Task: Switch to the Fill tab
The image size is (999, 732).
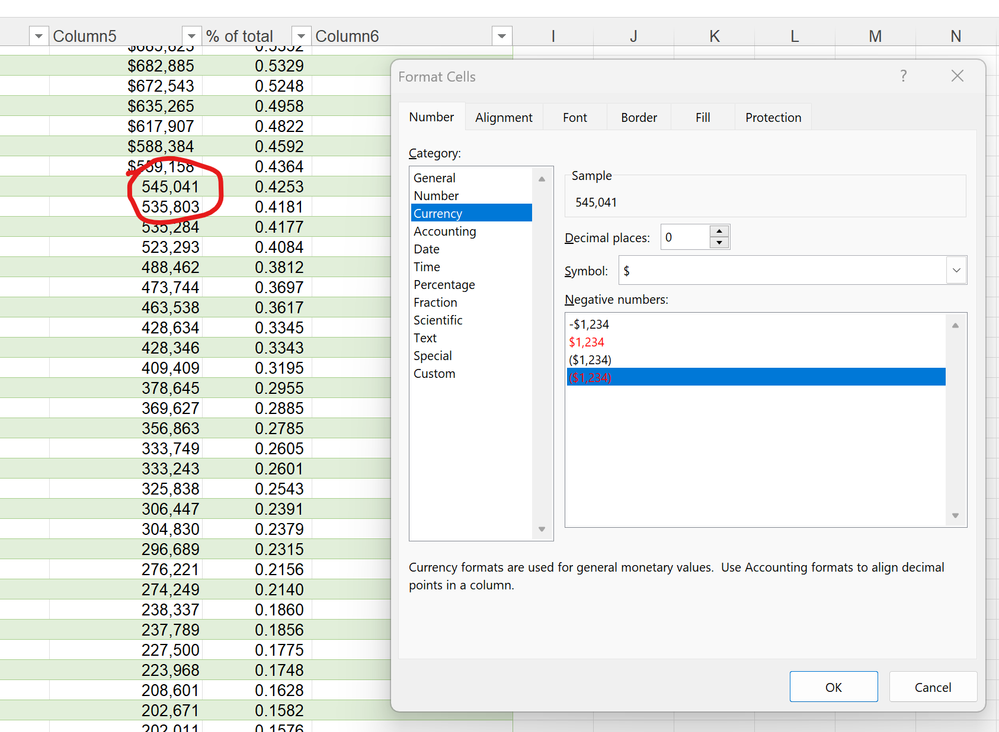Action: click(x=703, y=118)
